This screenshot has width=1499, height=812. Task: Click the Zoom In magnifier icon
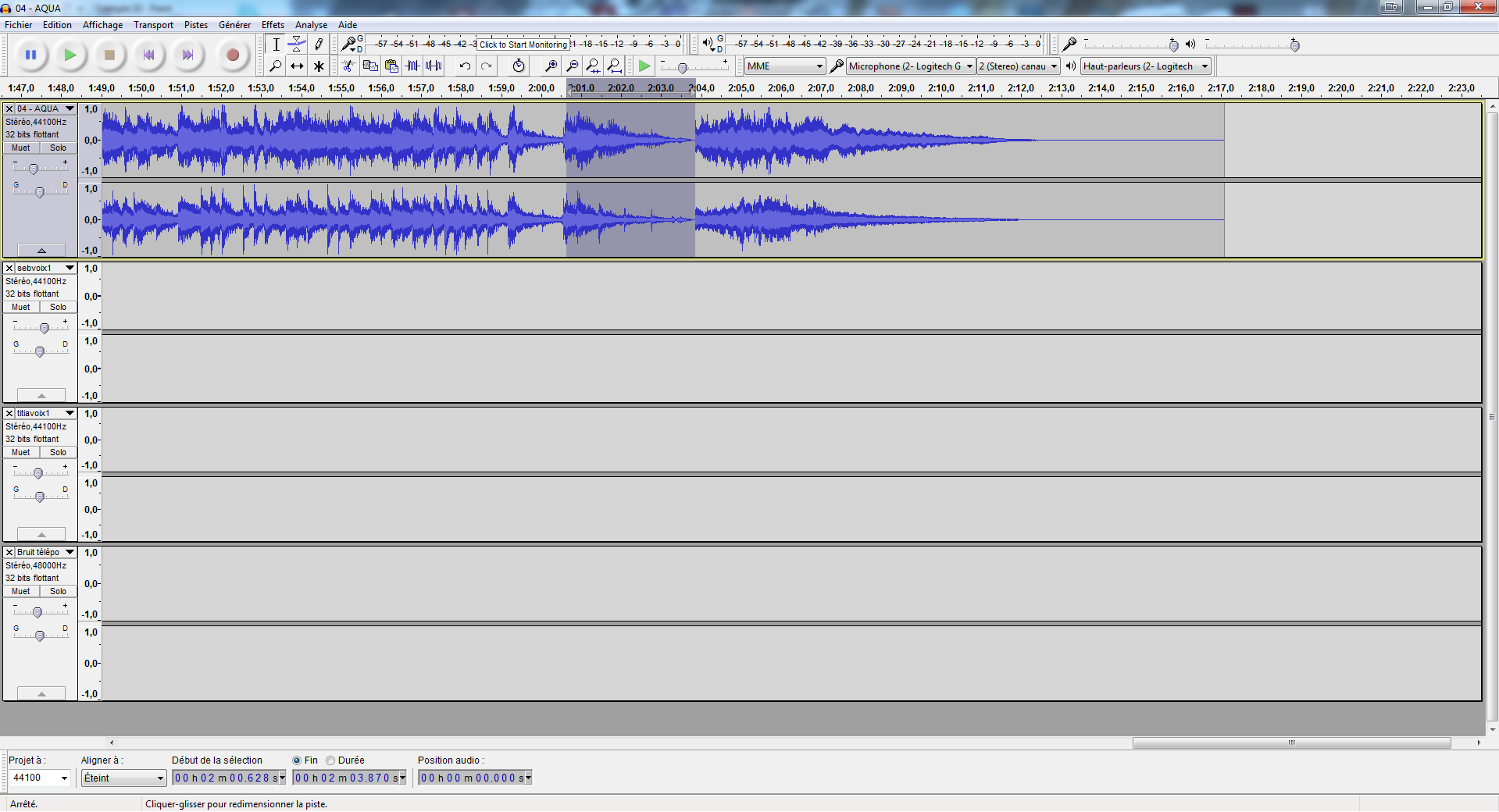pyautogui.click(x=551, y=66)
